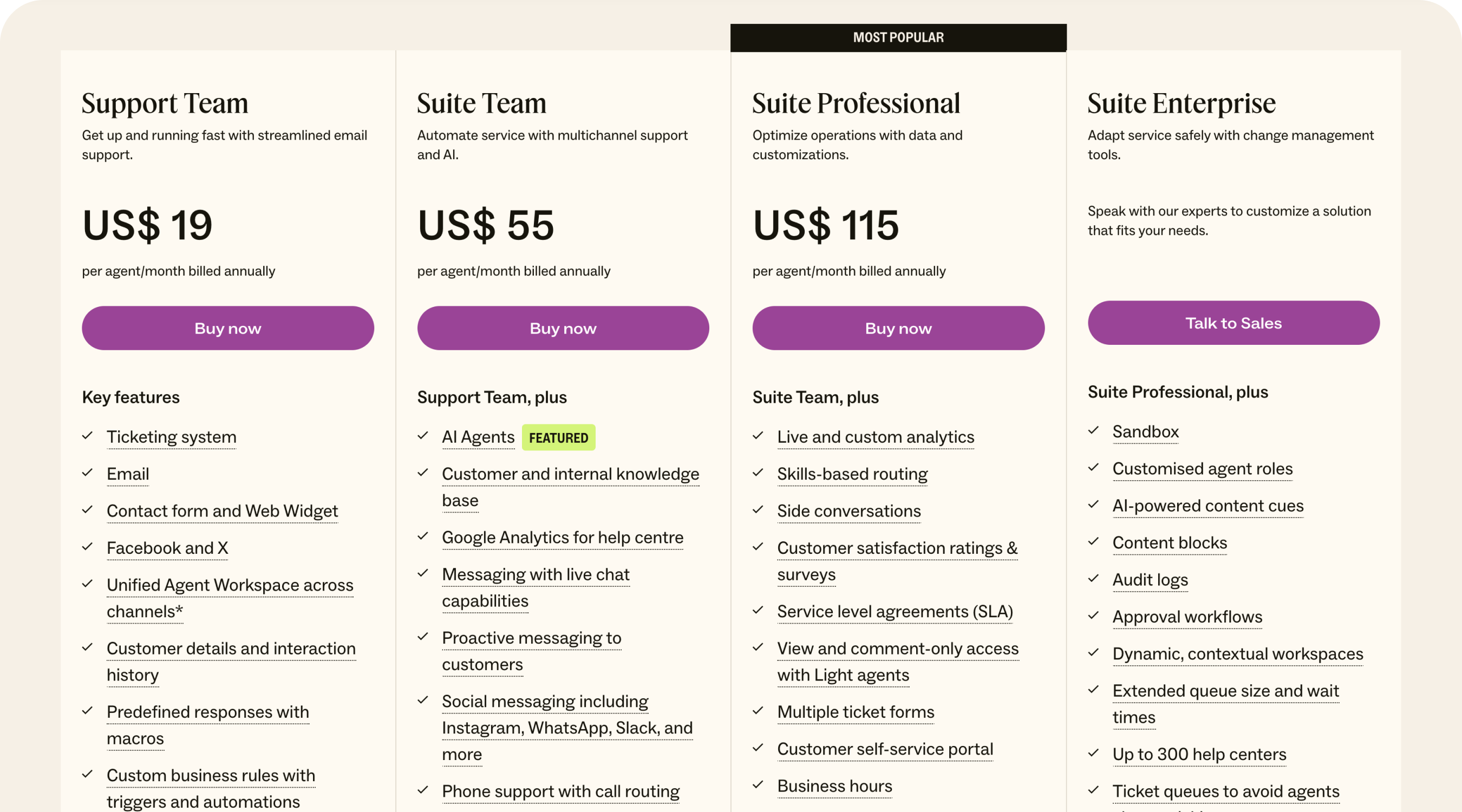
Task: Open the Customer self-service portal link
Action: [884, 749]
